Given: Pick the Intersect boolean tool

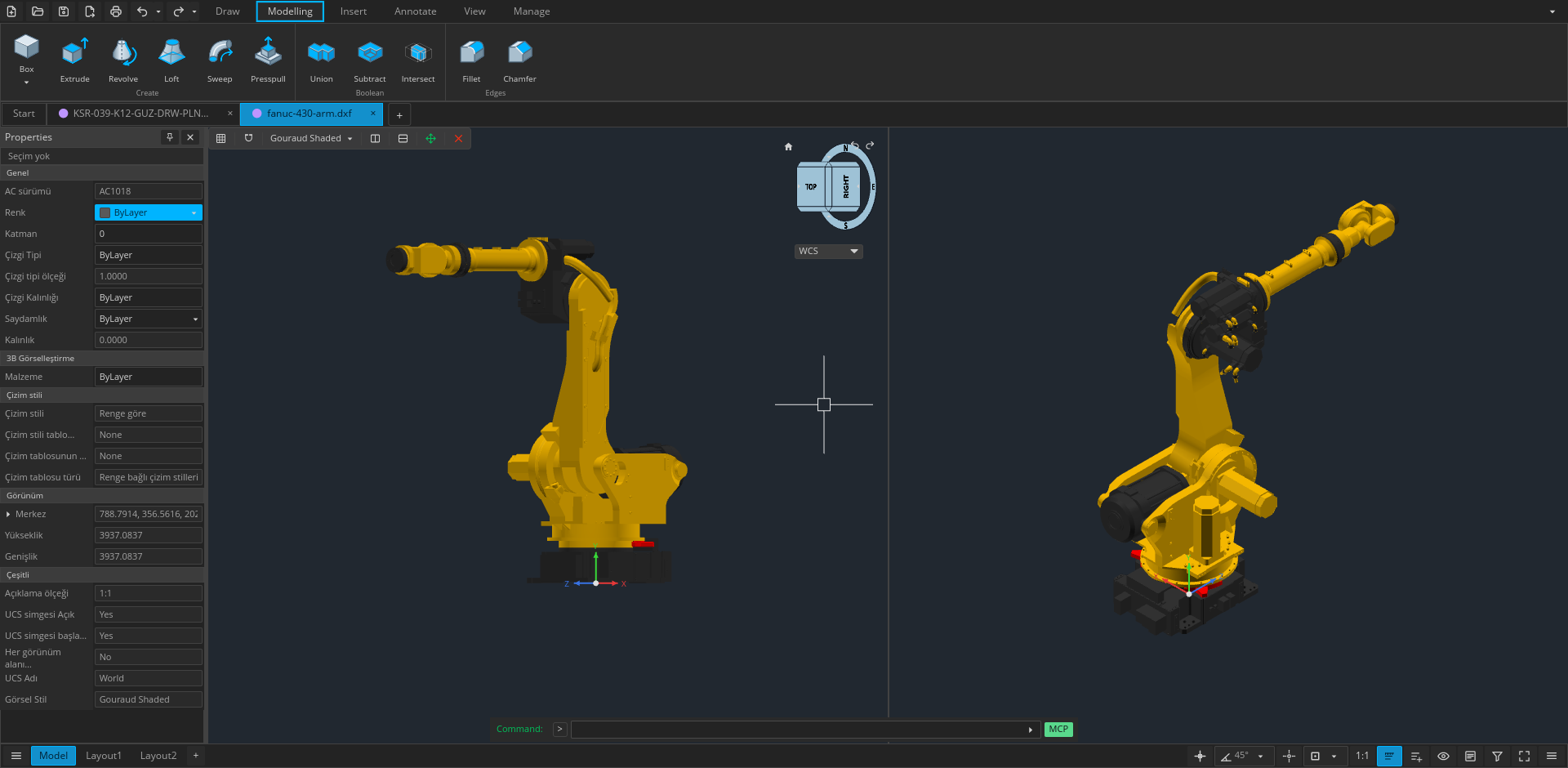Looking at the screenshot, I should [x=418, y=60].
